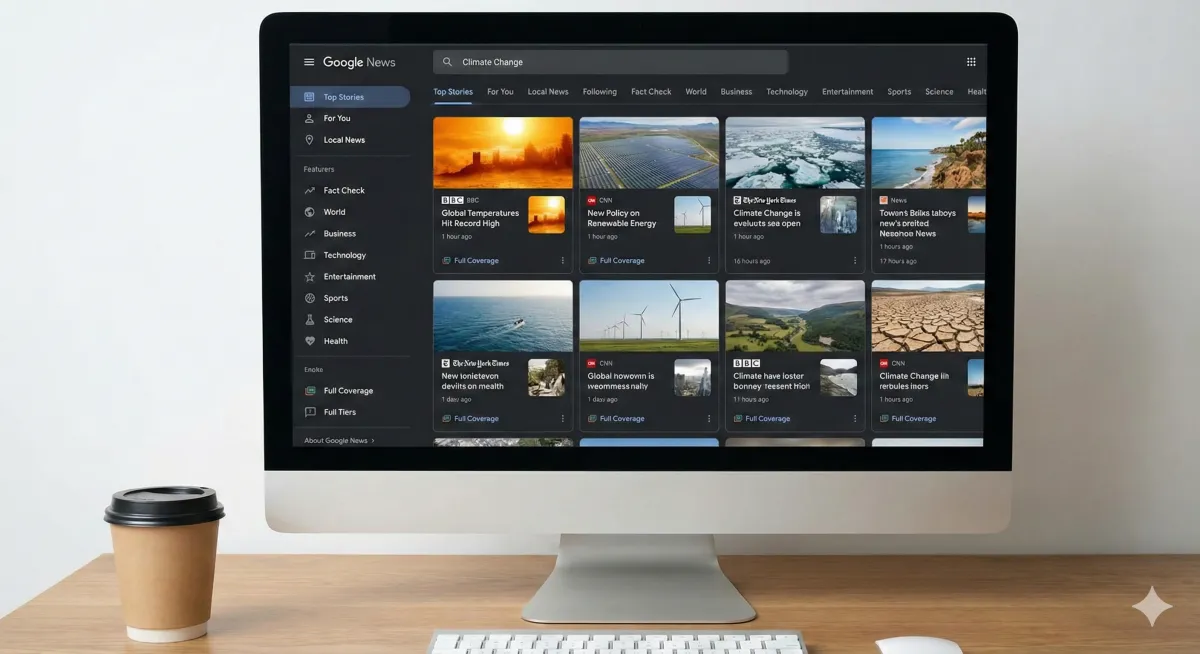Click orange News source icon on Town's card
This screenshot has width=1200, height=654.
(884, 200)
